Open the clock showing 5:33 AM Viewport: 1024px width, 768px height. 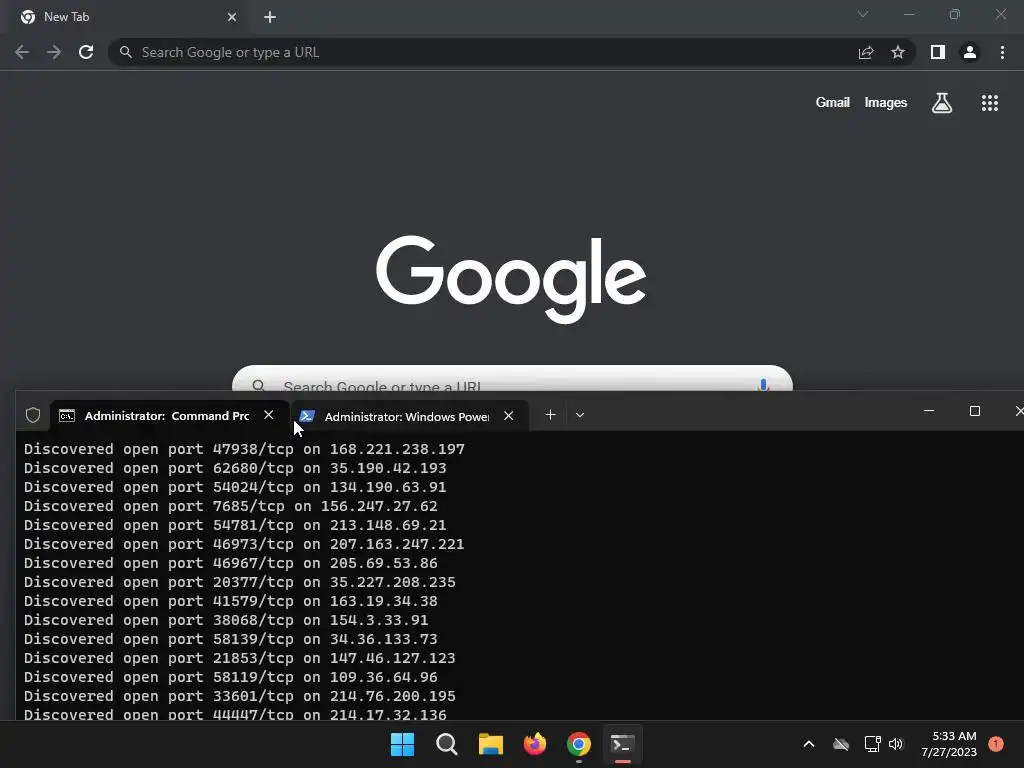[949, 744]
